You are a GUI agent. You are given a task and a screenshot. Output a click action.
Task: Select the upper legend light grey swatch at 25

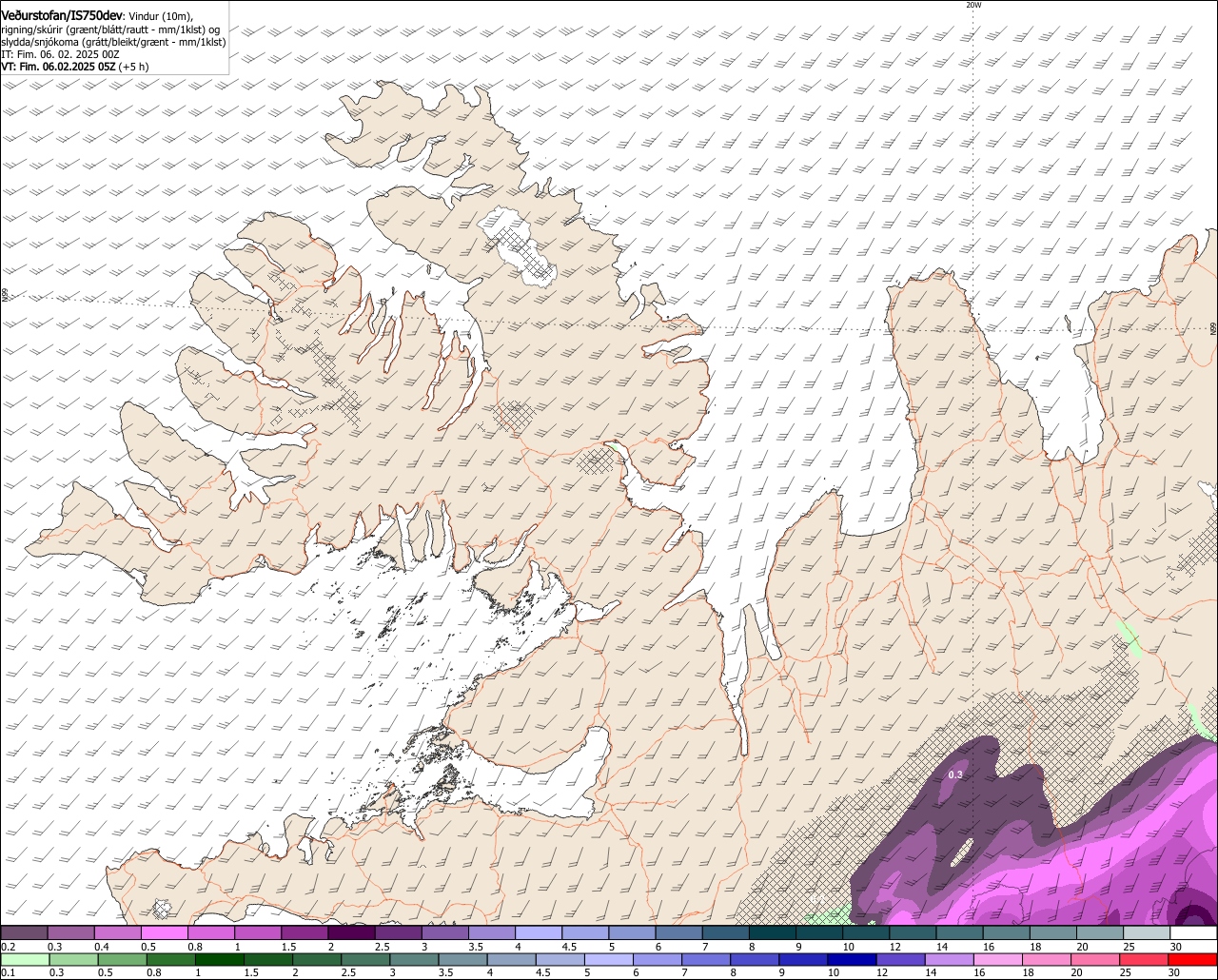(x=1147, y=933)
